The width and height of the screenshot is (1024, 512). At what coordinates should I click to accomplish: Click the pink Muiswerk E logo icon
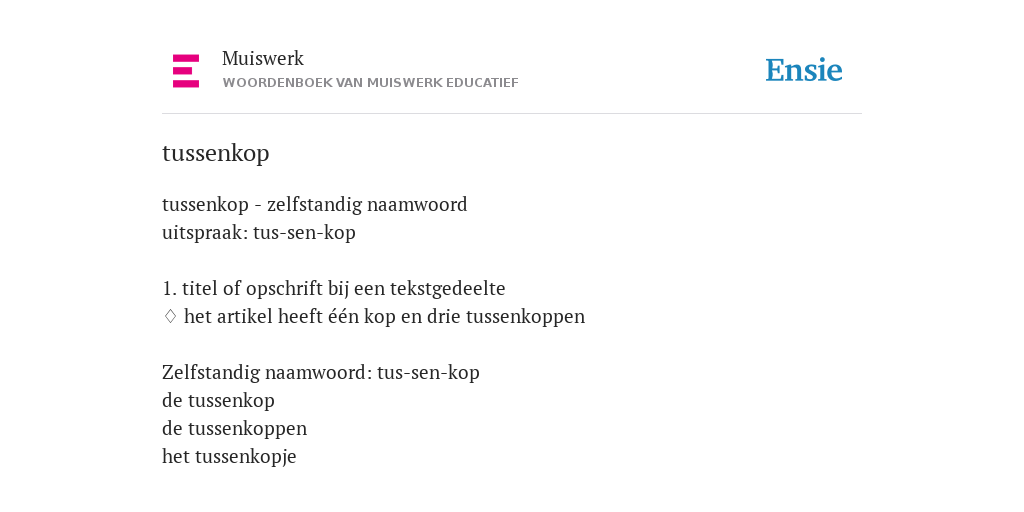pyautogui.click(x=186, y=71)
